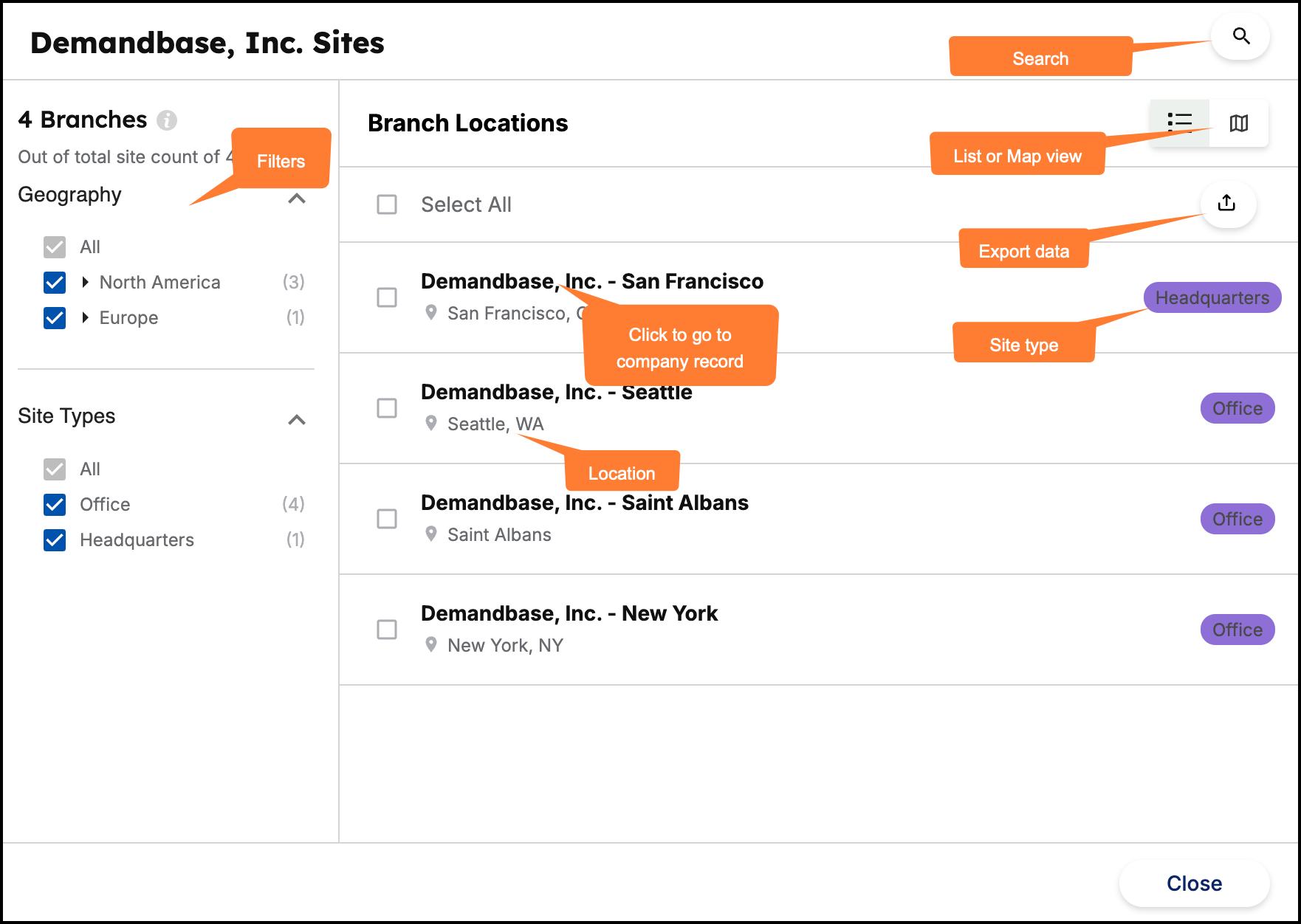Open Demandbase, Inc. - Seattle record
The height and width of the screenshot is (924, 1301).
(x=557, y=392)
